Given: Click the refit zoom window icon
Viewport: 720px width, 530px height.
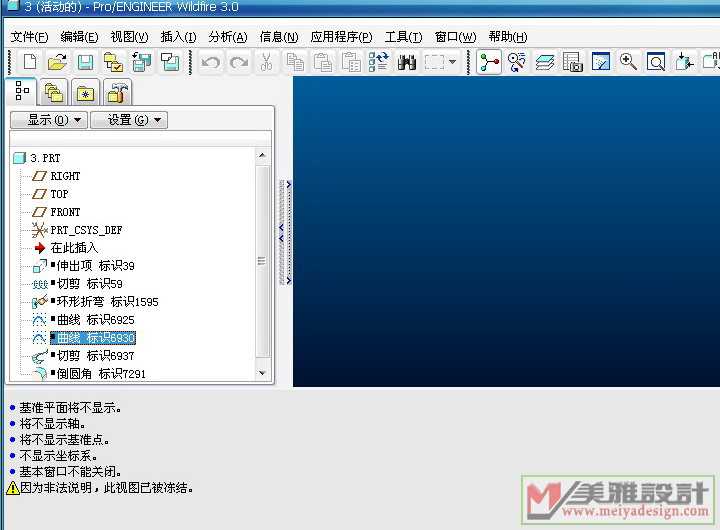Looking at the screenshot, I should click(x=656, y=62).
